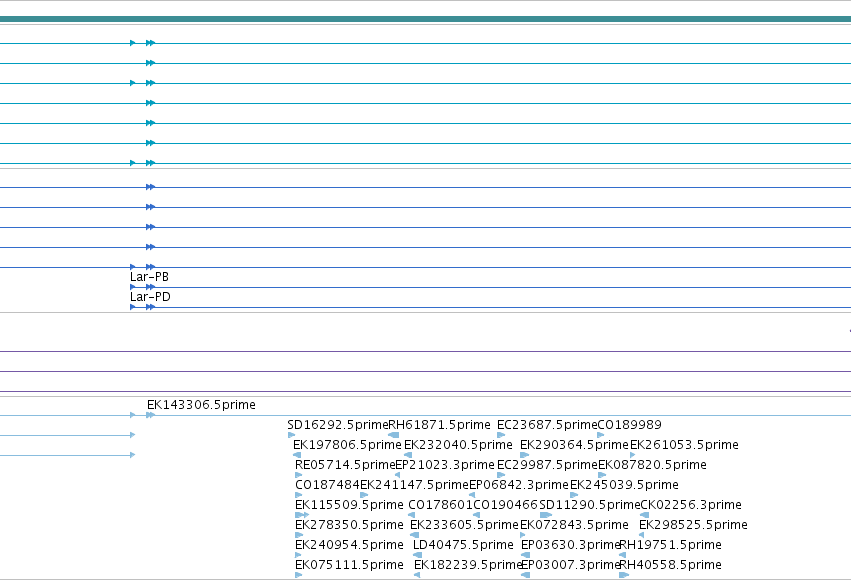The height and width of the screenshot is (580, 851).
Task: Open the CO189989 EST feature
Action: [x=630, y=425]
